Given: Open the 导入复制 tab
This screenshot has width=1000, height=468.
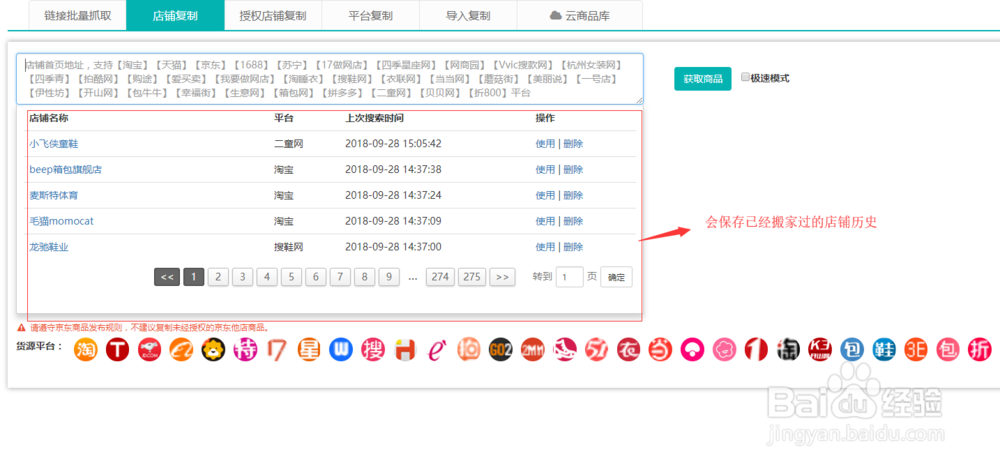Looking at the screenshot, I should [468, 15].
